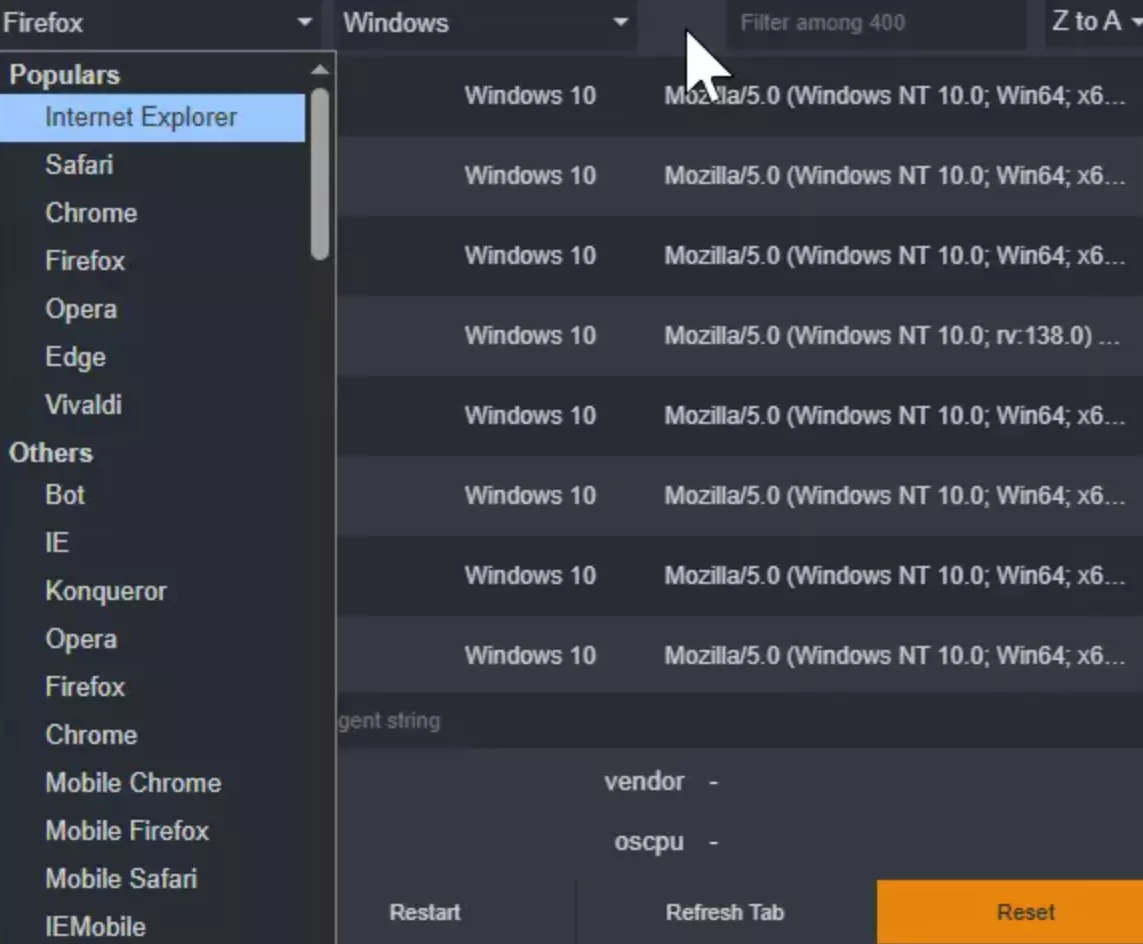Choose Edge from the browser list
This screenshot has height=944, width=1143.
152,357
